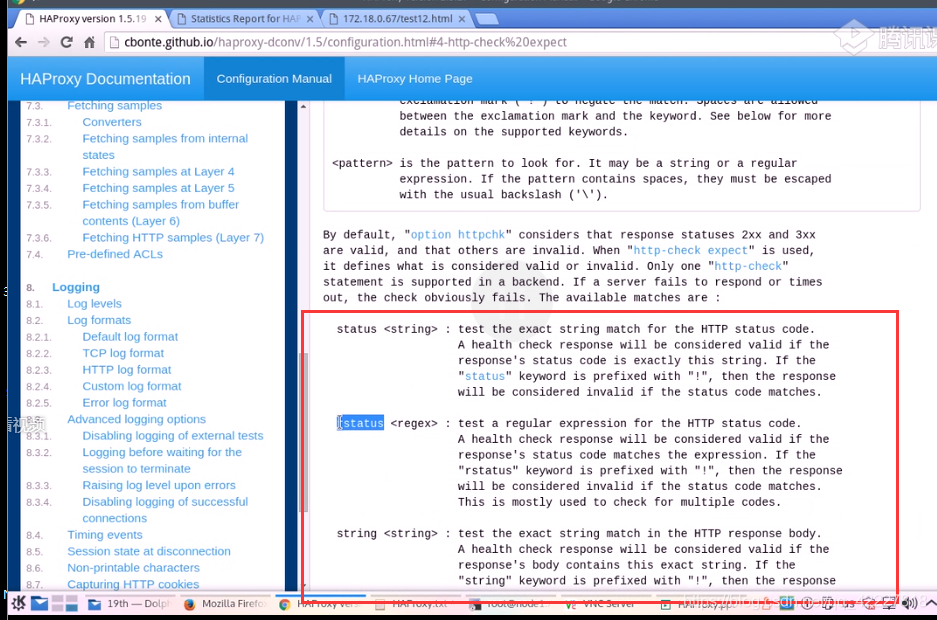Switch to the root@node1 terminal taskbar entry
The width and height of the screenshot is (937, 620).
tap(511, 604)
